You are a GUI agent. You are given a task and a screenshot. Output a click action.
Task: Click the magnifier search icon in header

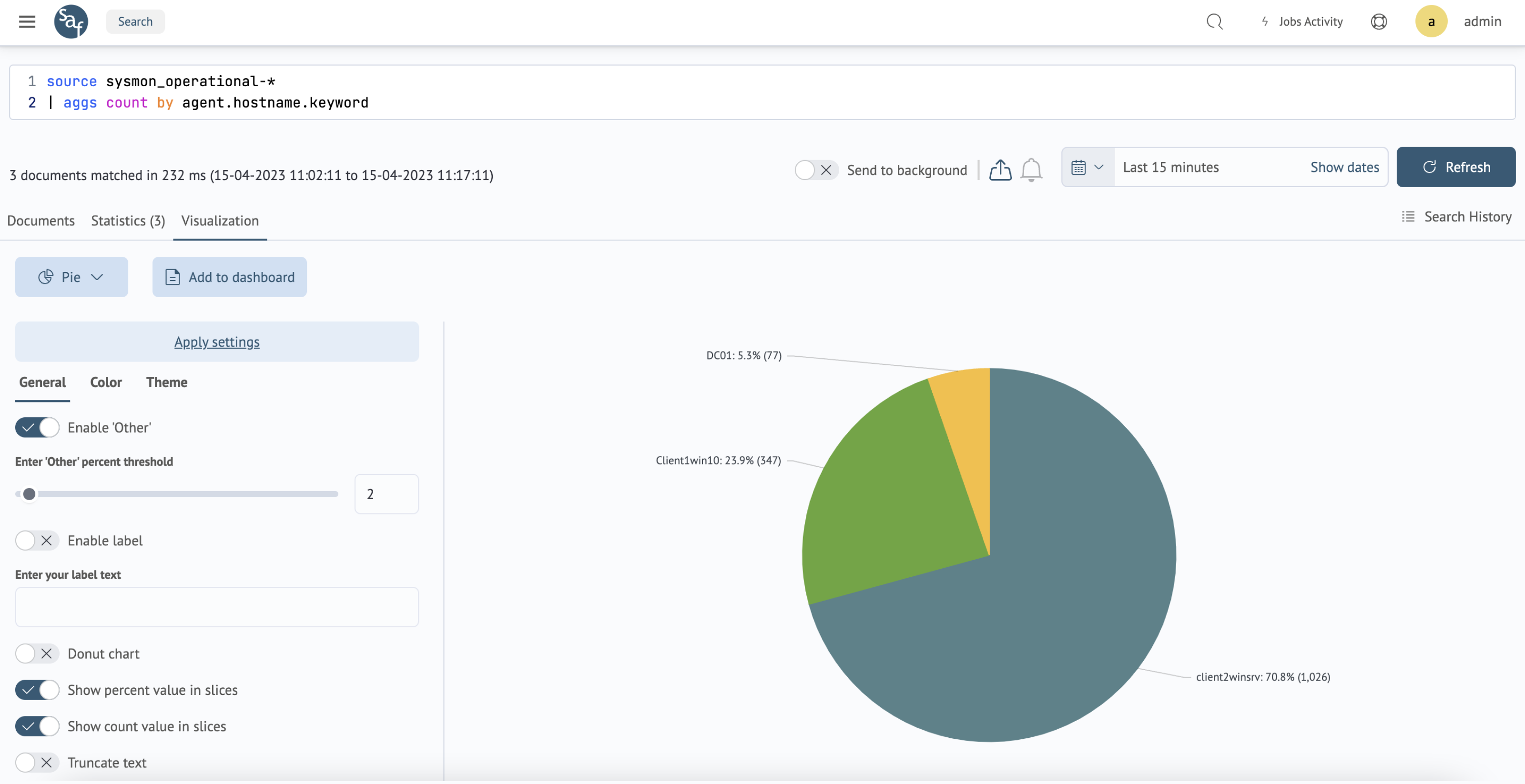tap(1214, 22)
